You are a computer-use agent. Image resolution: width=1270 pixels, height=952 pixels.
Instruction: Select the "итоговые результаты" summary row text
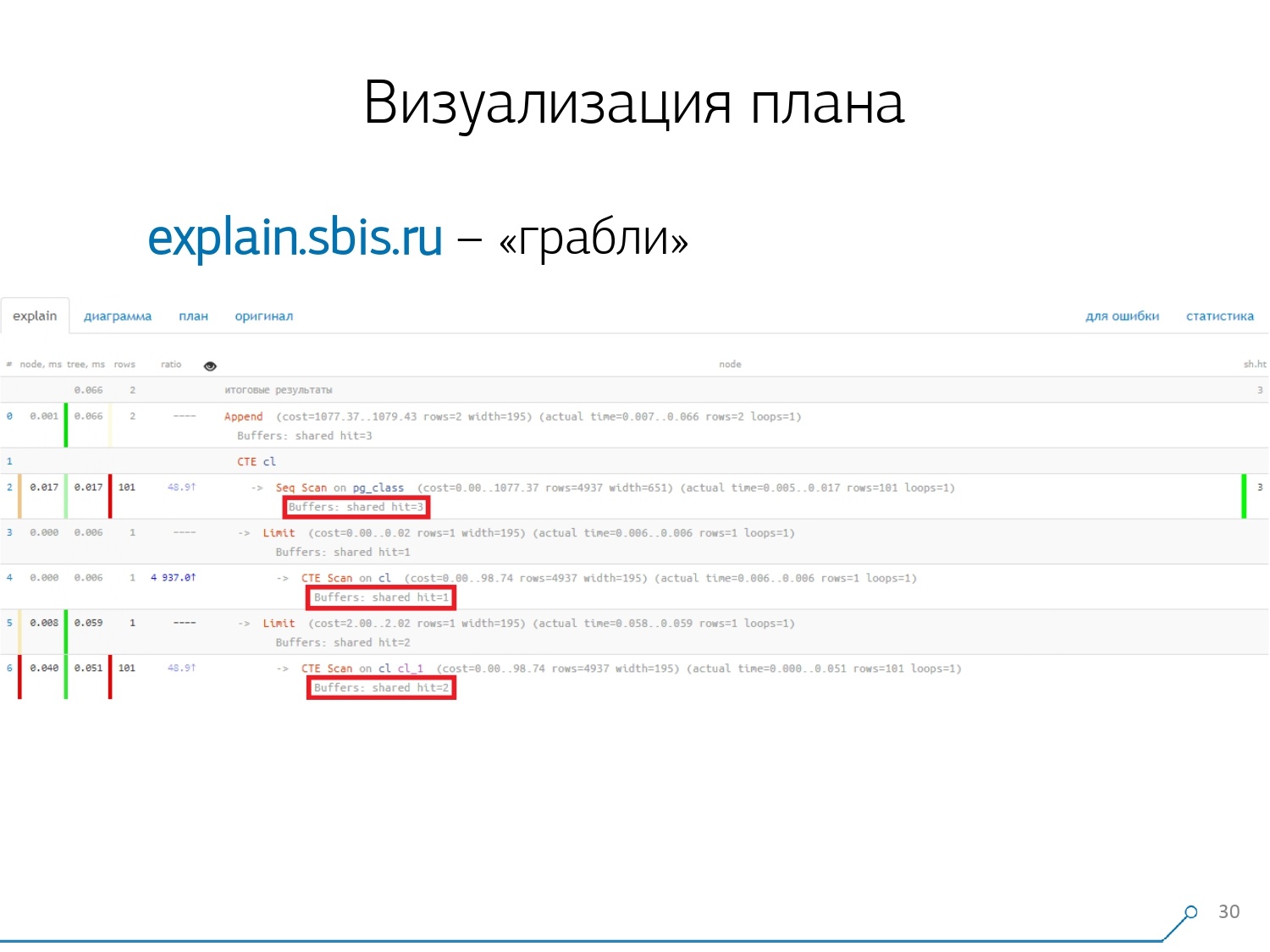coord(279,390)
